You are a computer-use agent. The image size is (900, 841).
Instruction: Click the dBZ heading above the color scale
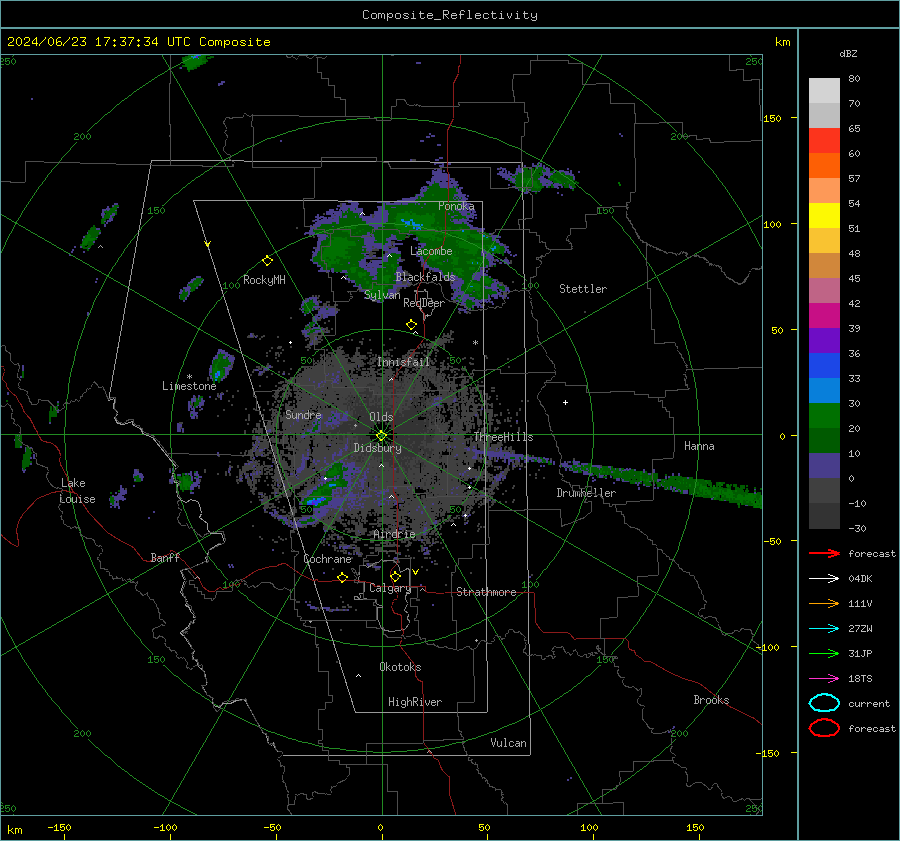pos(848,54)
